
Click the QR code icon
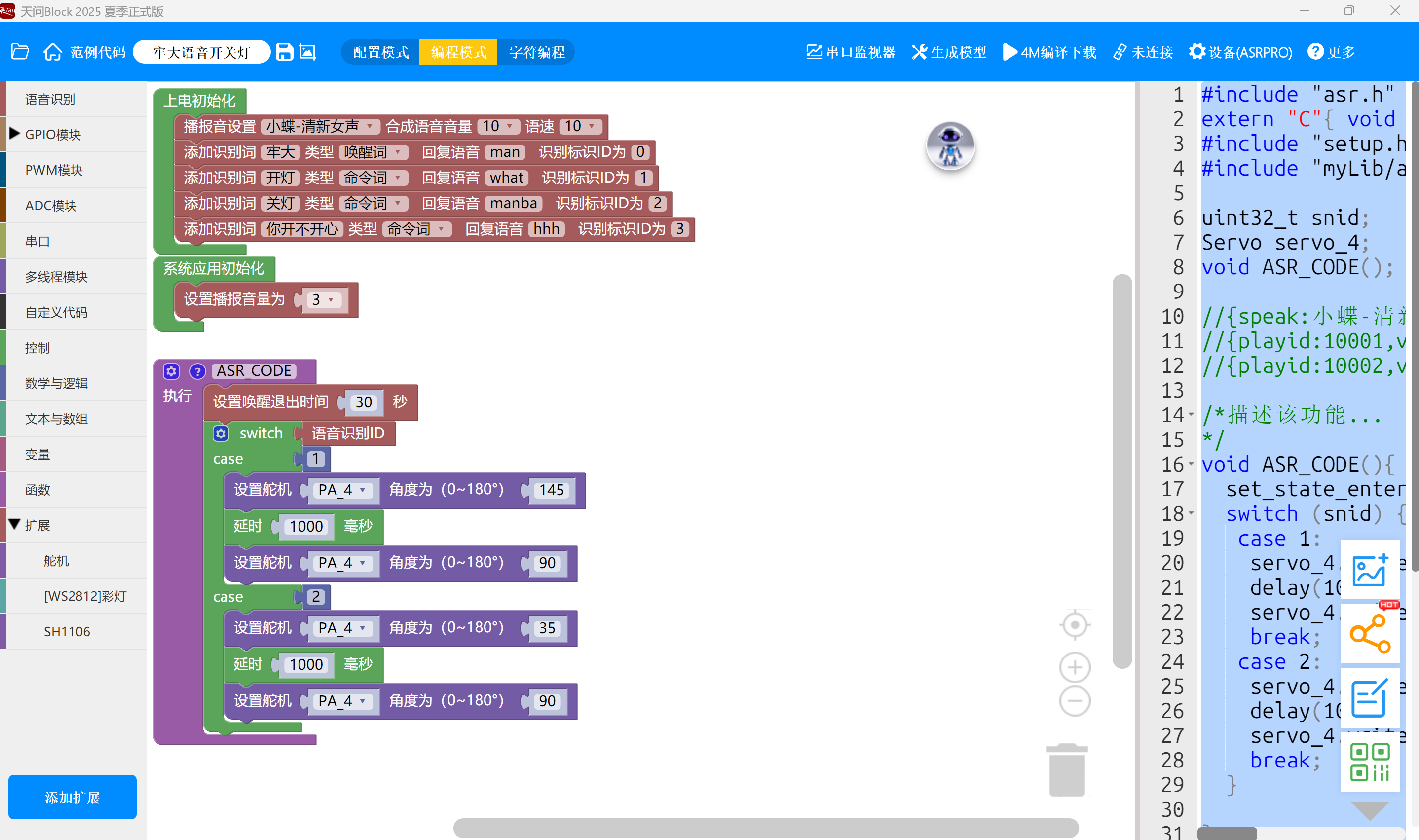[x=1369, y=763]
